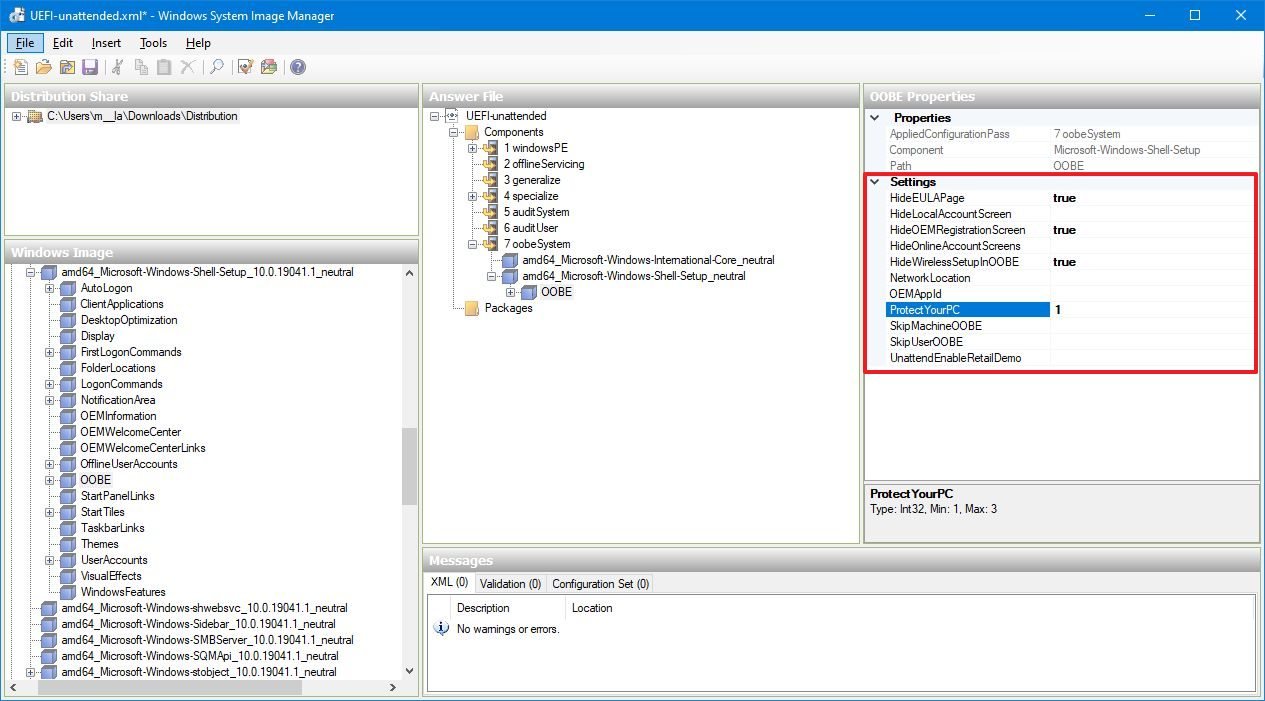
Task: Click the app icon in the title bar
Action: point(18,16)
